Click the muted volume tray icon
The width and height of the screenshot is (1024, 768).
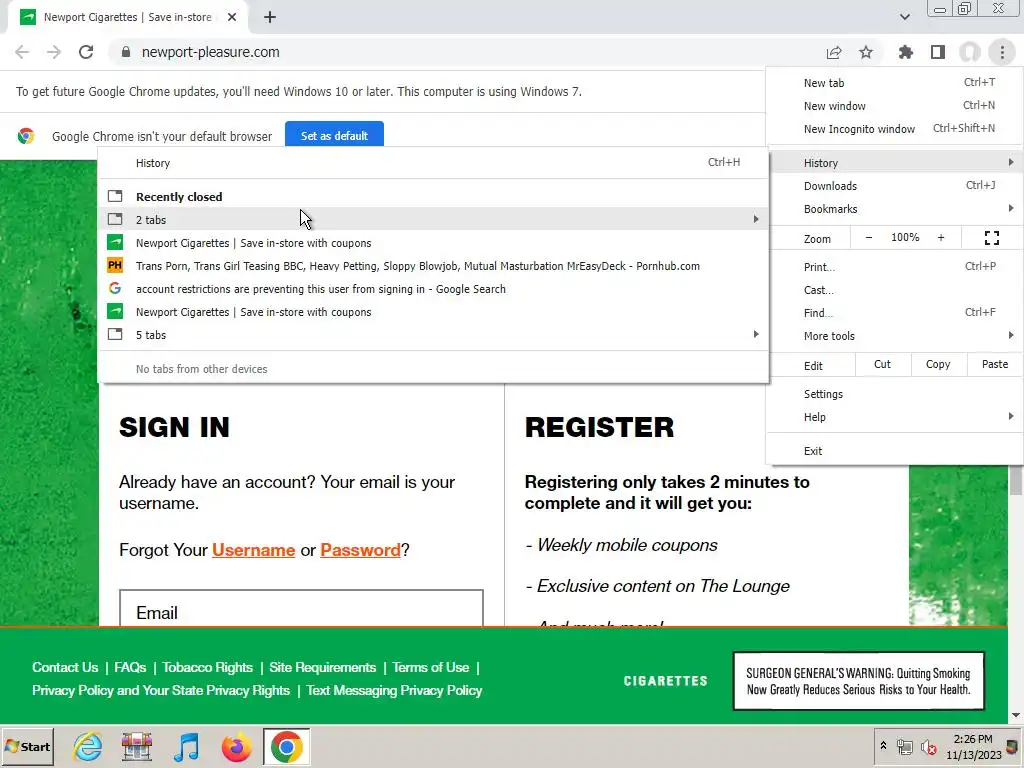tap(928, 746)
